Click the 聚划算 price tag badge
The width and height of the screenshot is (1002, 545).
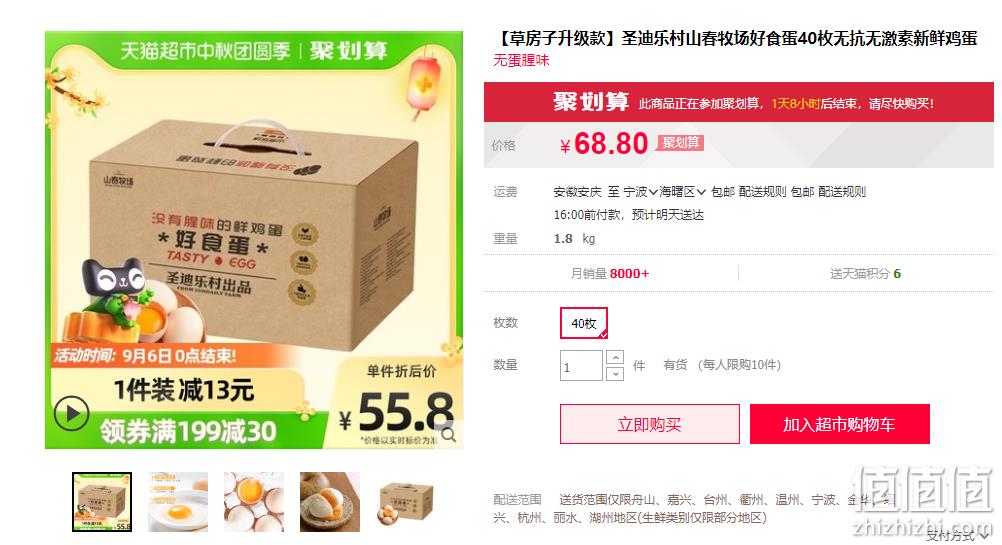tap(681, 142)
